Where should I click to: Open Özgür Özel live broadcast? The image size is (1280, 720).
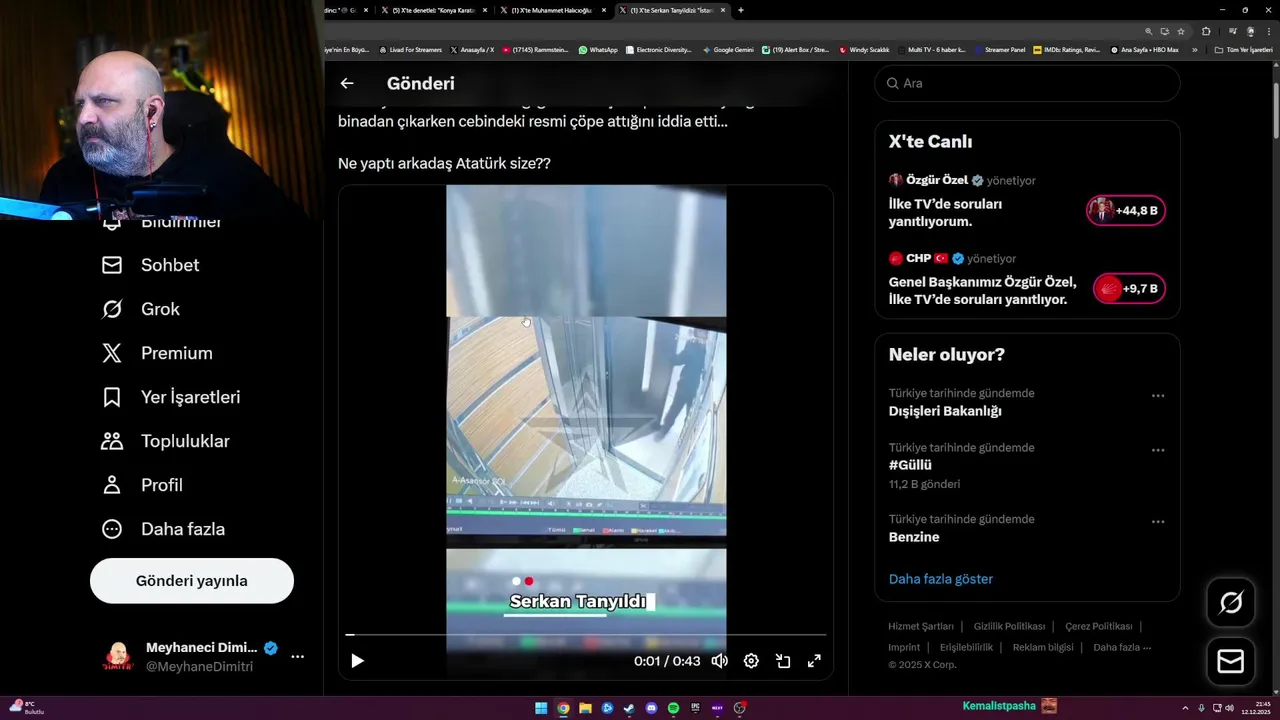1027,201
